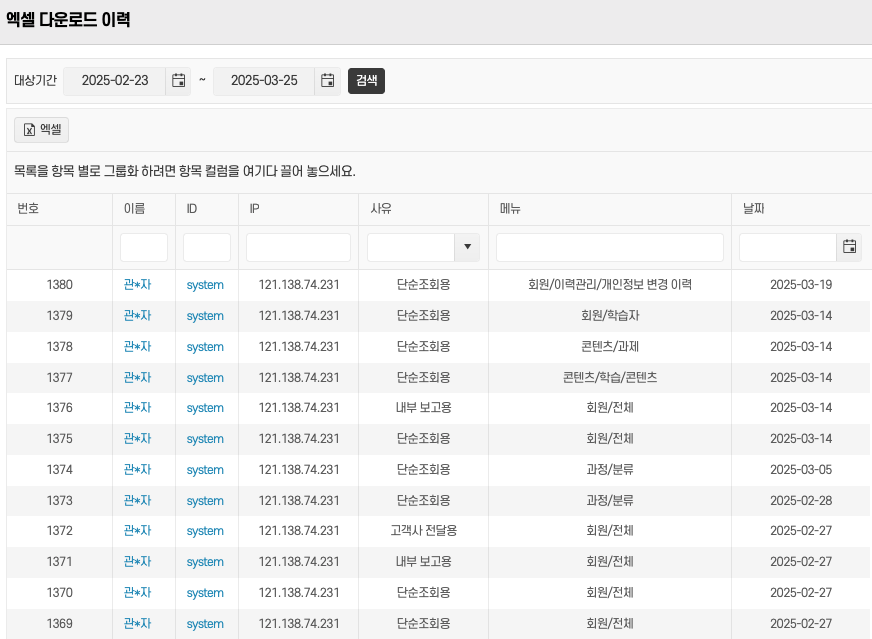Open 관*자 link in row 1372
Screen dimensions: 872x639
click(x=137, y=531)
